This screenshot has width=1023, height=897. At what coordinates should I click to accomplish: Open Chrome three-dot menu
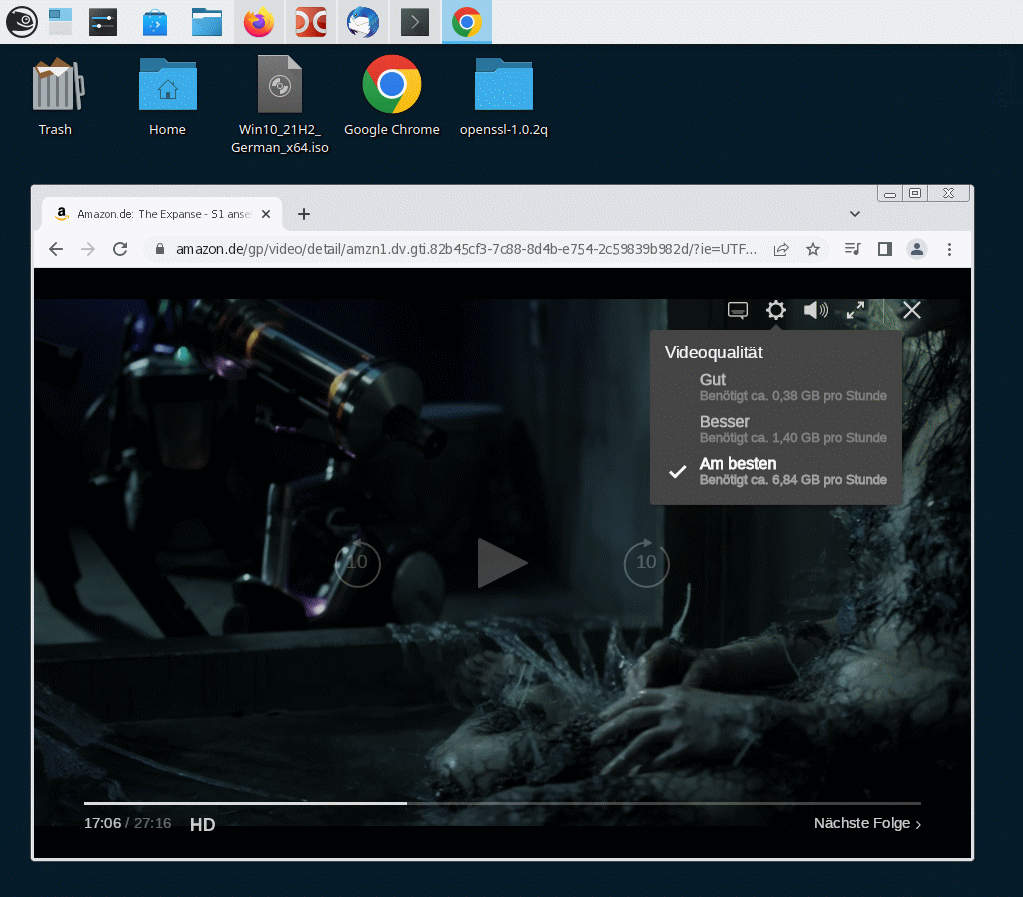point(949,249)
